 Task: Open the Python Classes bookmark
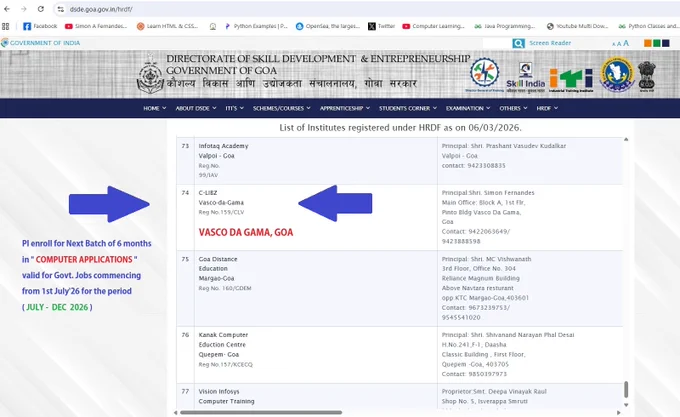[649, 26]
